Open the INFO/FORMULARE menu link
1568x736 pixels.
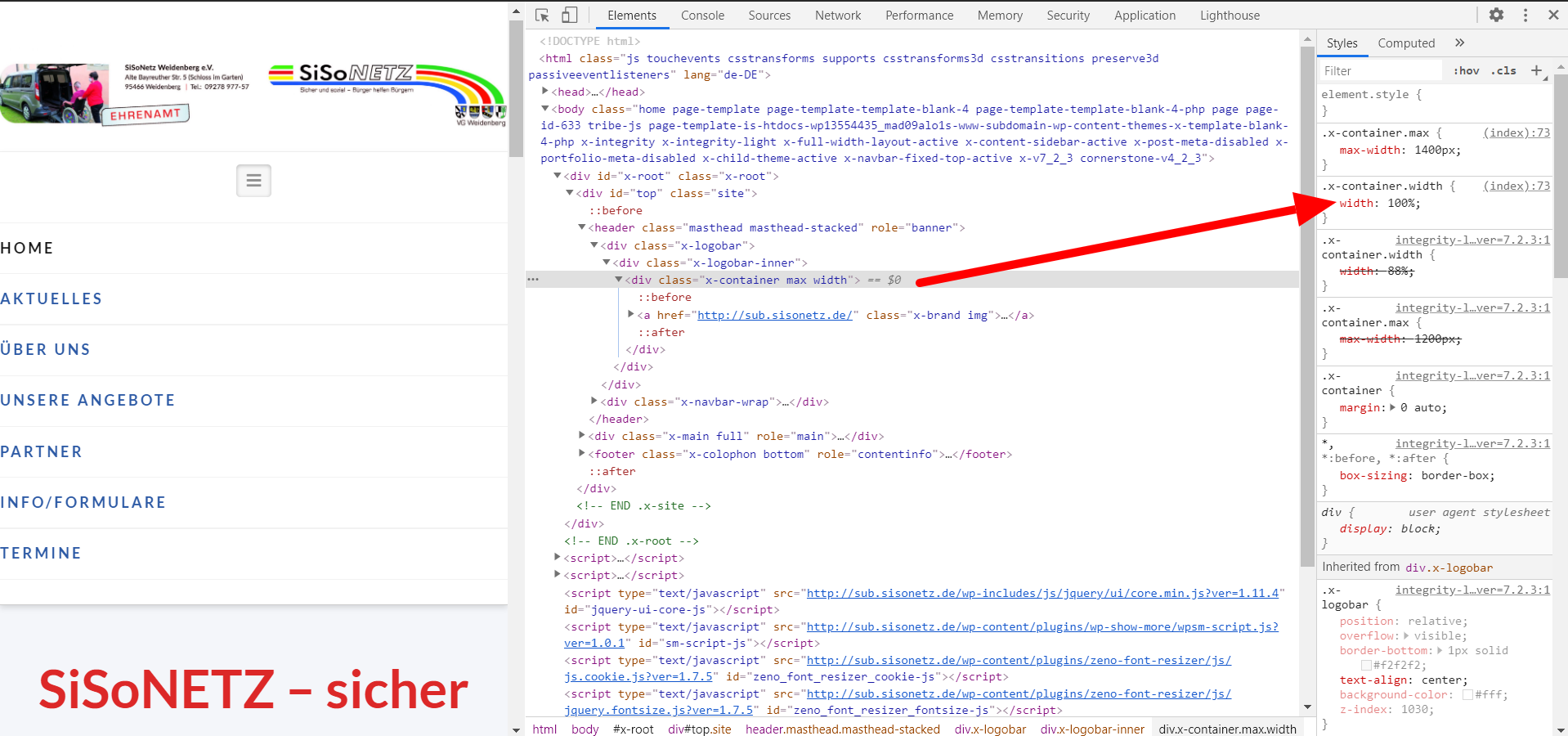click(x=83, y=502)
